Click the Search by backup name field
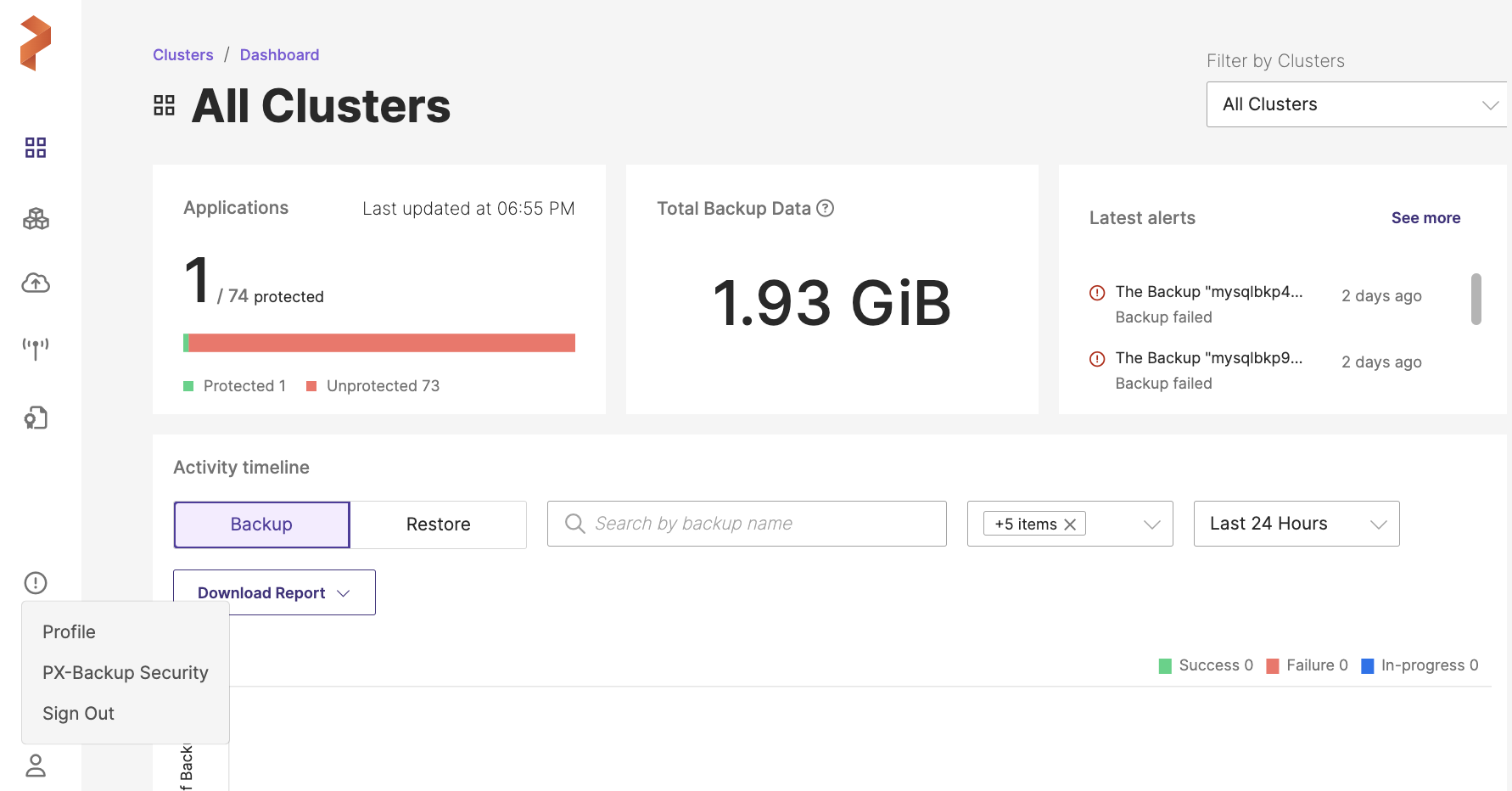The image size is (1512, 791). [747, 524]
